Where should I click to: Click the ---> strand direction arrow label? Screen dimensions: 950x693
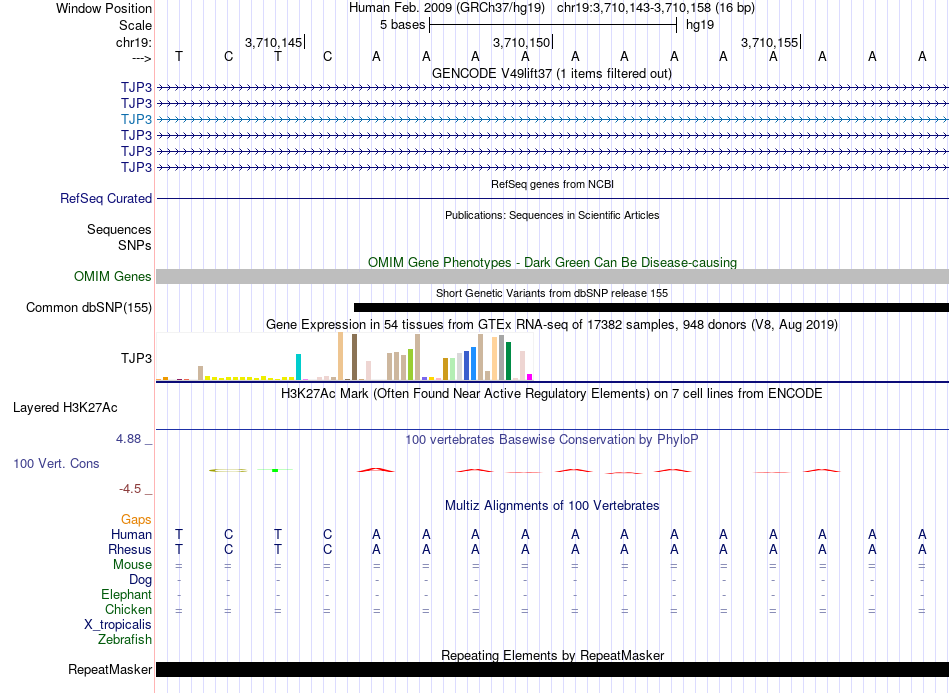click(142, 58)
